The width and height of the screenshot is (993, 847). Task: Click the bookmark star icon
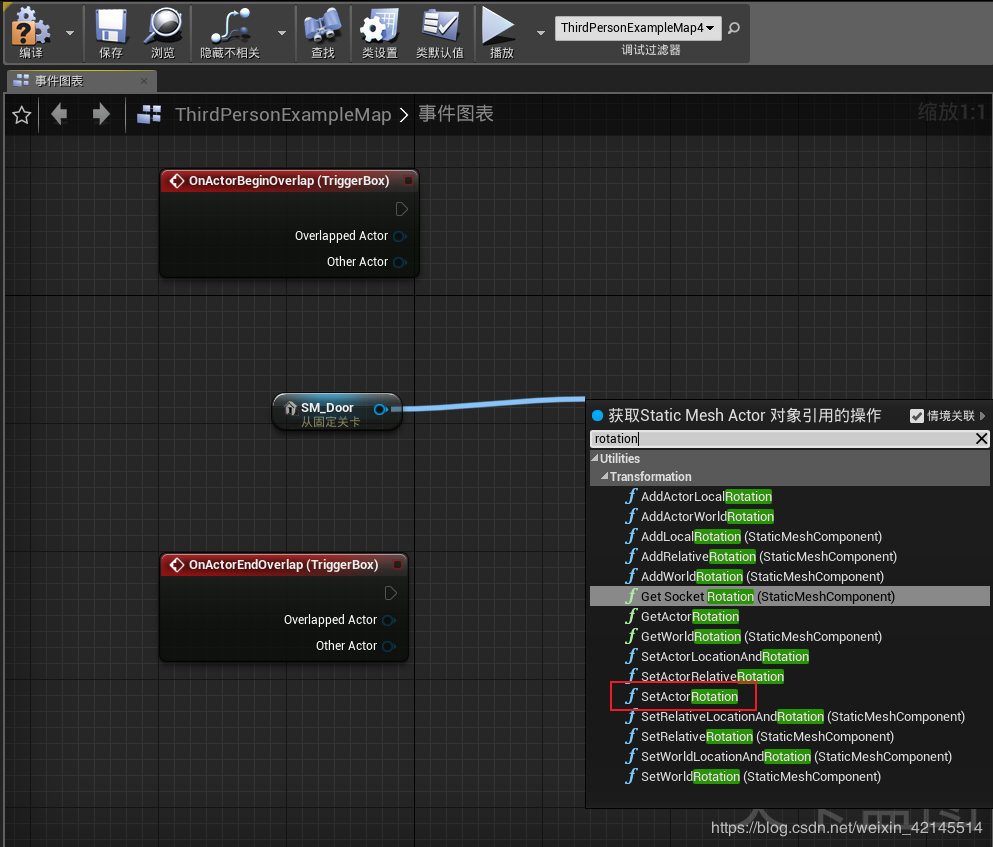(x=21, y=116)
